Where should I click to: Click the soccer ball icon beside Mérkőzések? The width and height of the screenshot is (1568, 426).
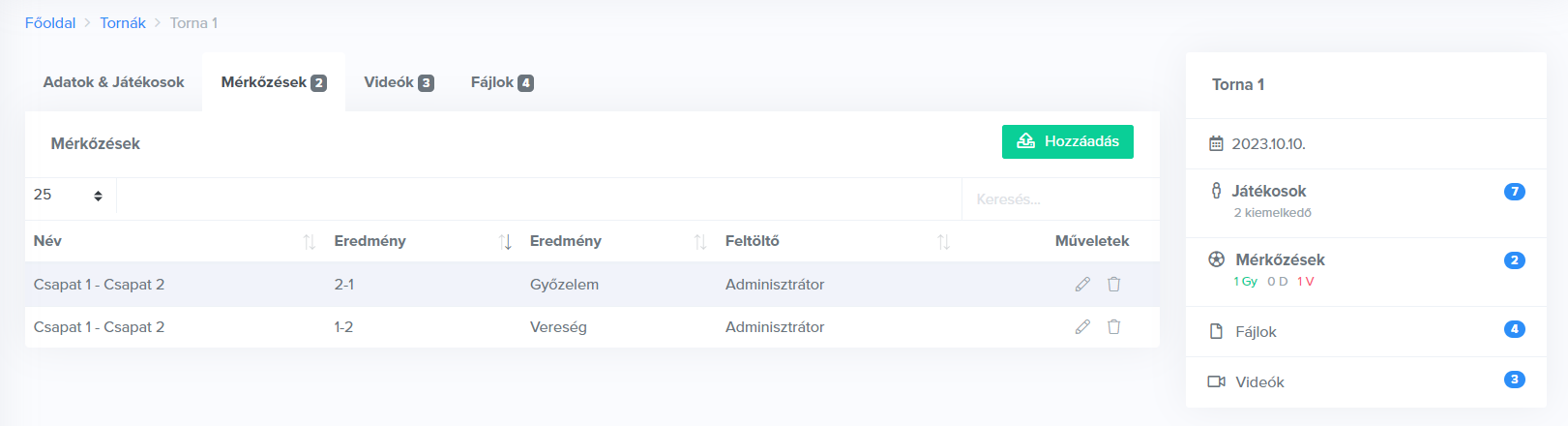[x=1217, y=259]
